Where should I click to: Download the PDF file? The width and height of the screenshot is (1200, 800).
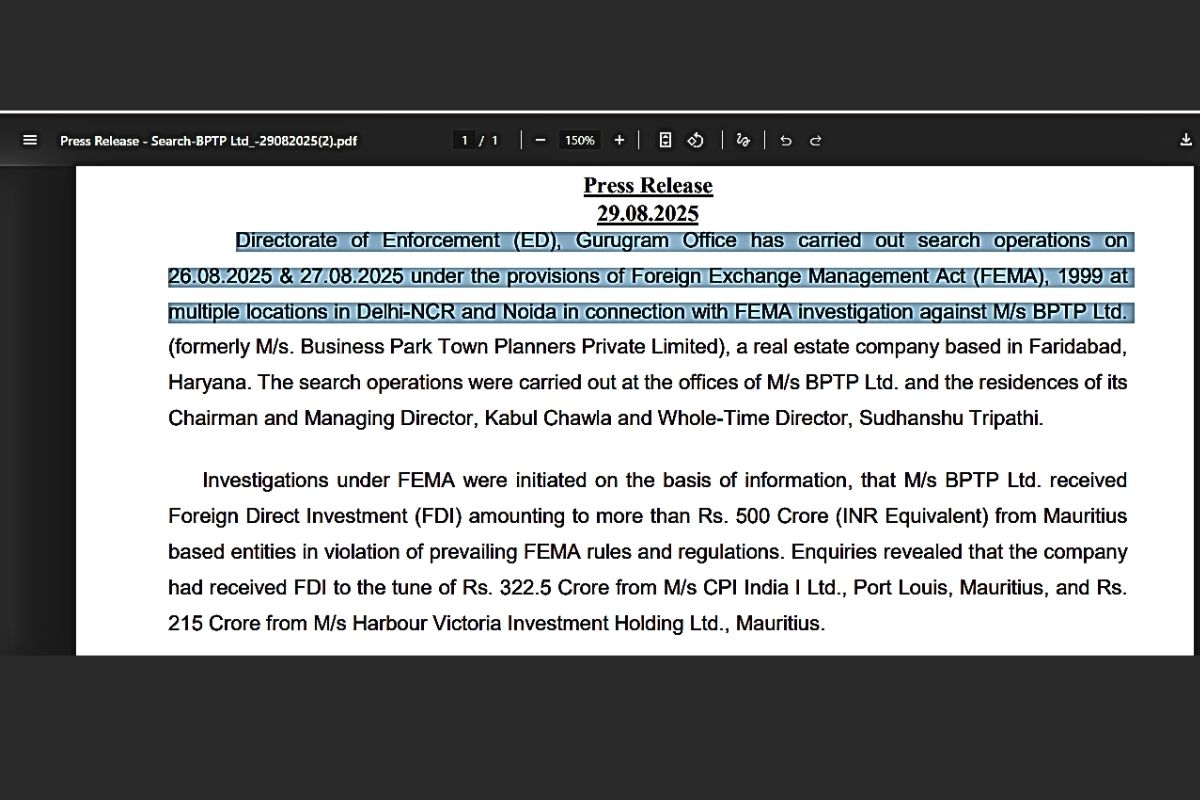click(1186, 140)
